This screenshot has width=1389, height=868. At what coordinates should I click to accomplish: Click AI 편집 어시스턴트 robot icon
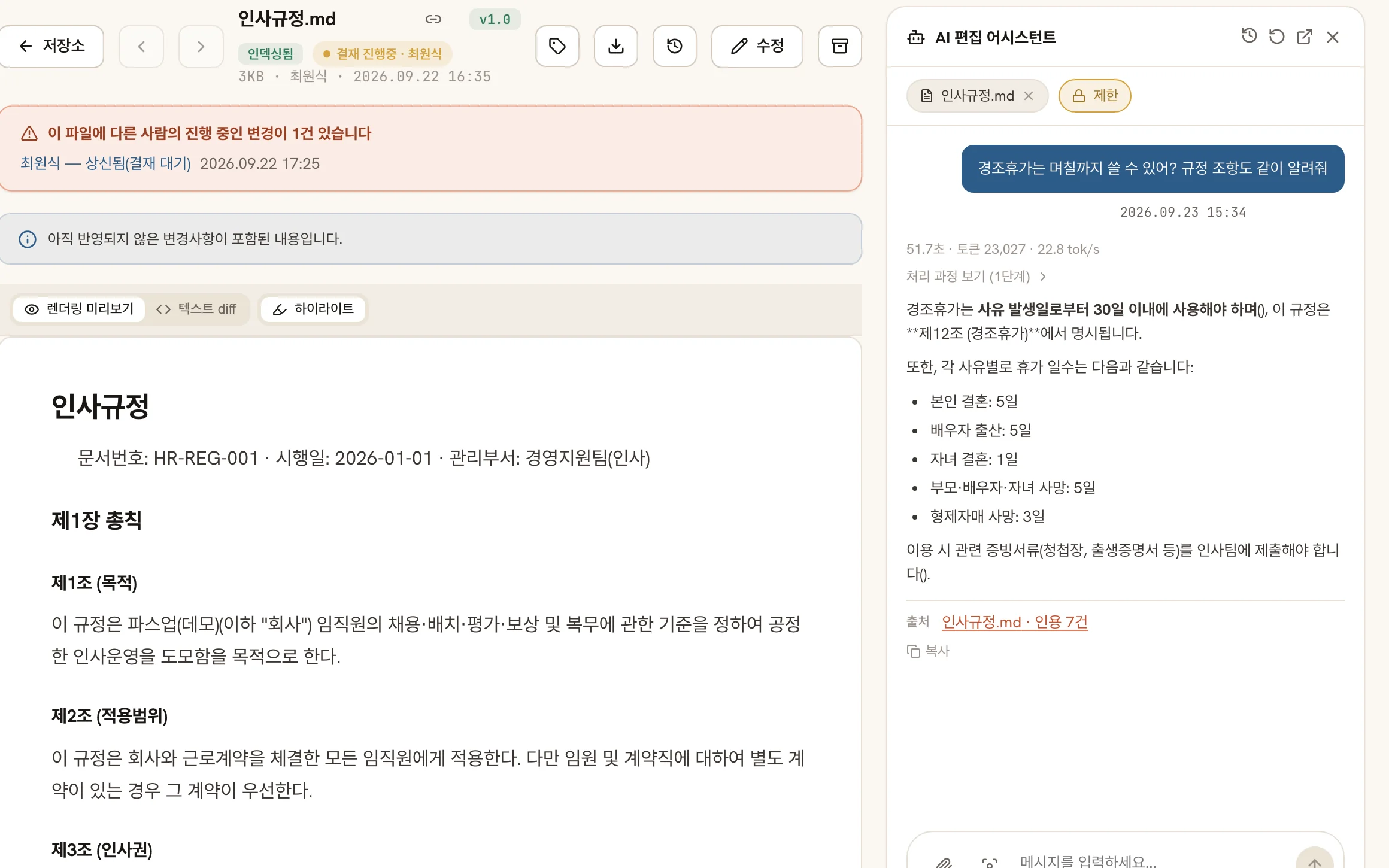(x=916, y=38)
